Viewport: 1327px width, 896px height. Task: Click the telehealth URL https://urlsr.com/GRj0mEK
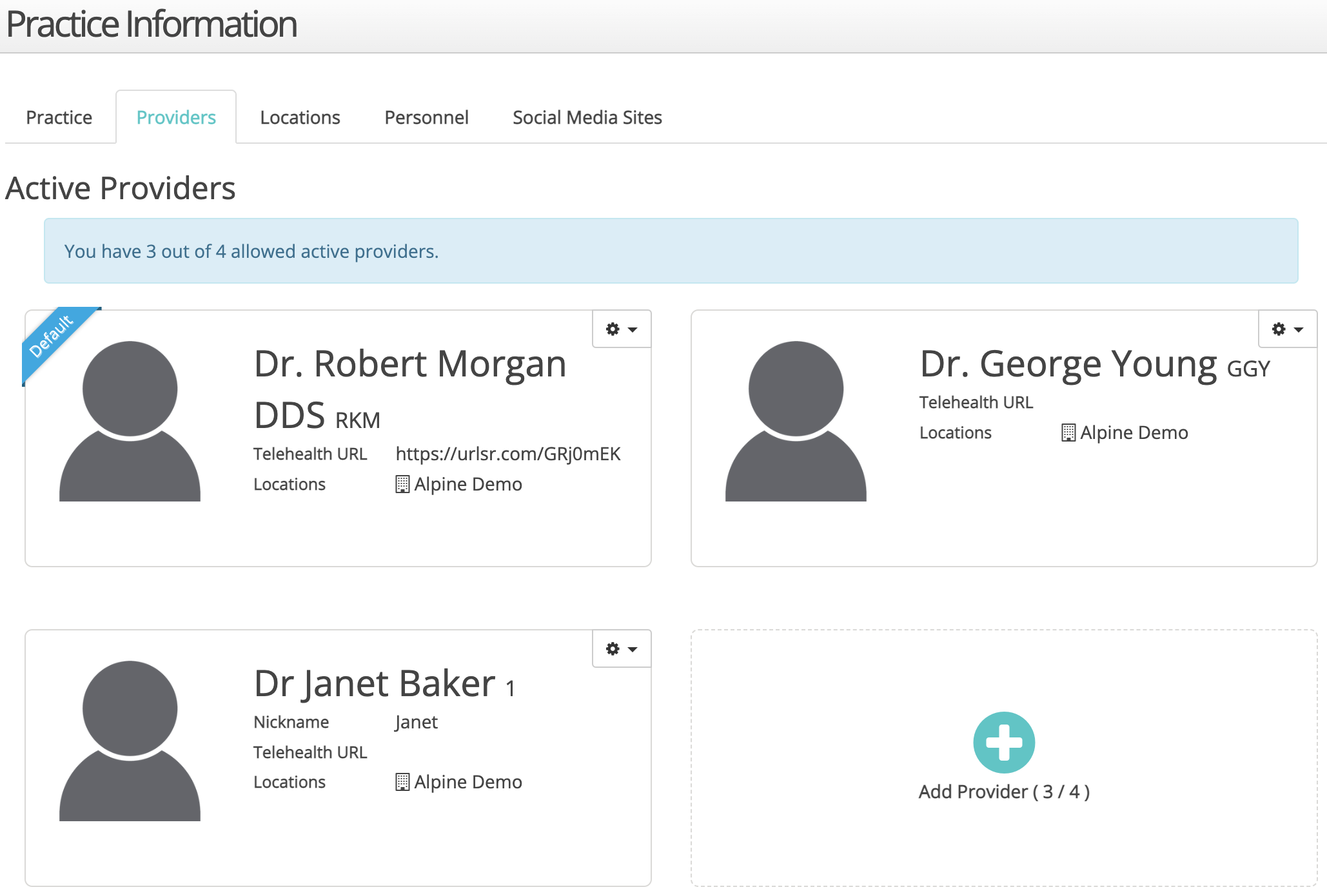click(x=508, y=454)
